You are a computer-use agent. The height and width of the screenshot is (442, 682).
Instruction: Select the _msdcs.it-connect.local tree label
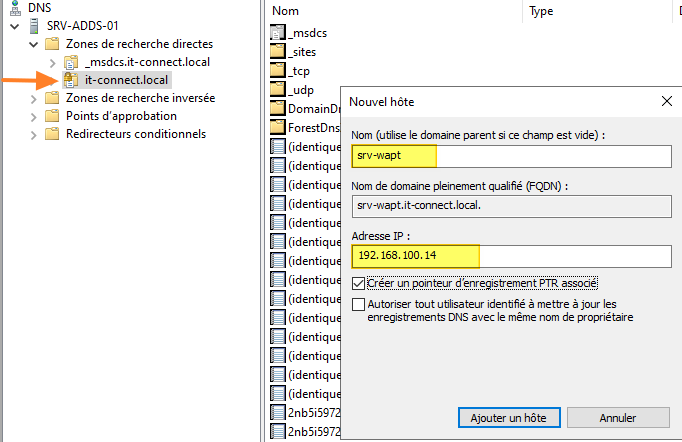click(147, 62)
